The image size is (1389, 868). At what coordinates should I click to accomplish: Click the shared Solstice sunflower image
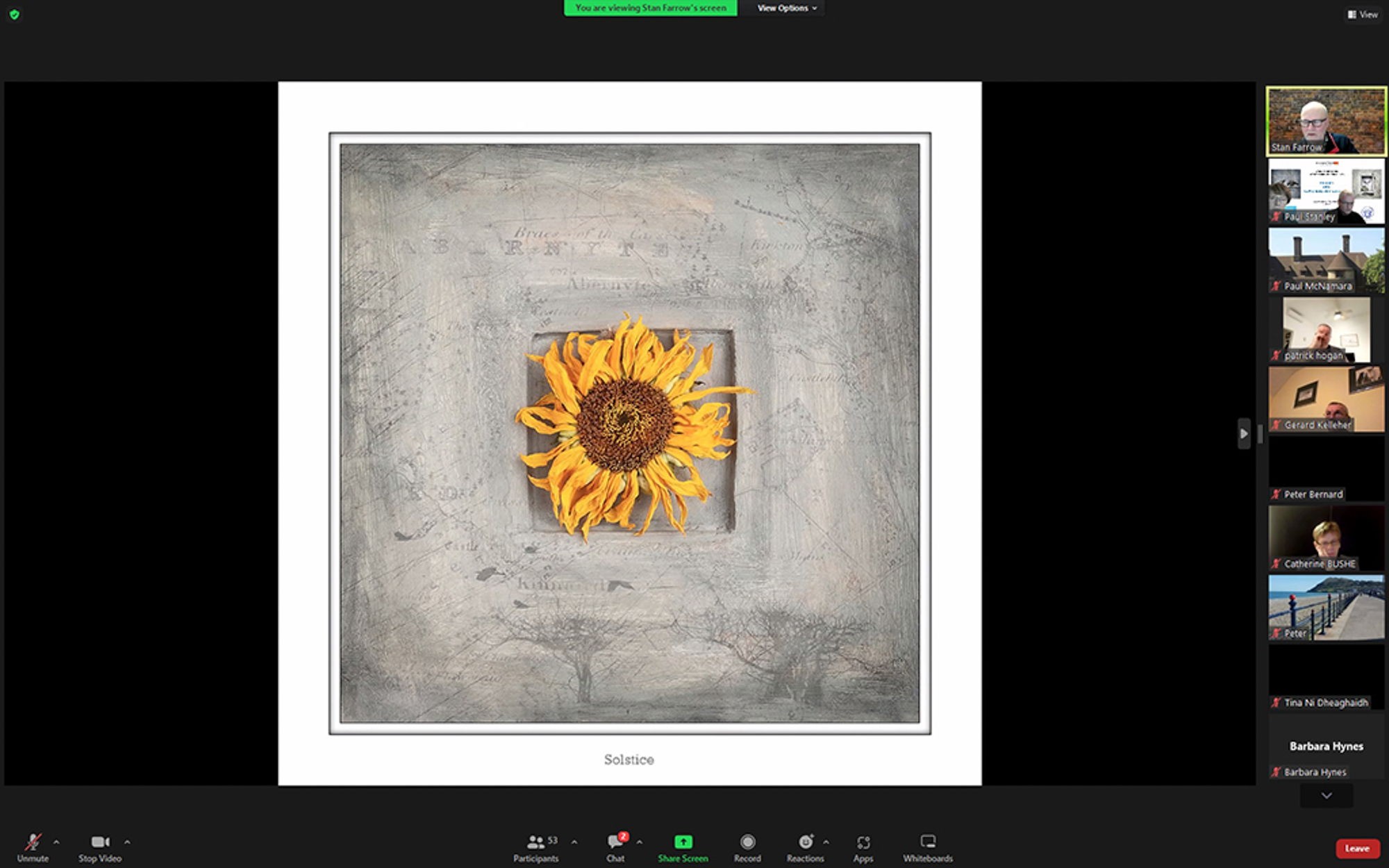(630, 433)
